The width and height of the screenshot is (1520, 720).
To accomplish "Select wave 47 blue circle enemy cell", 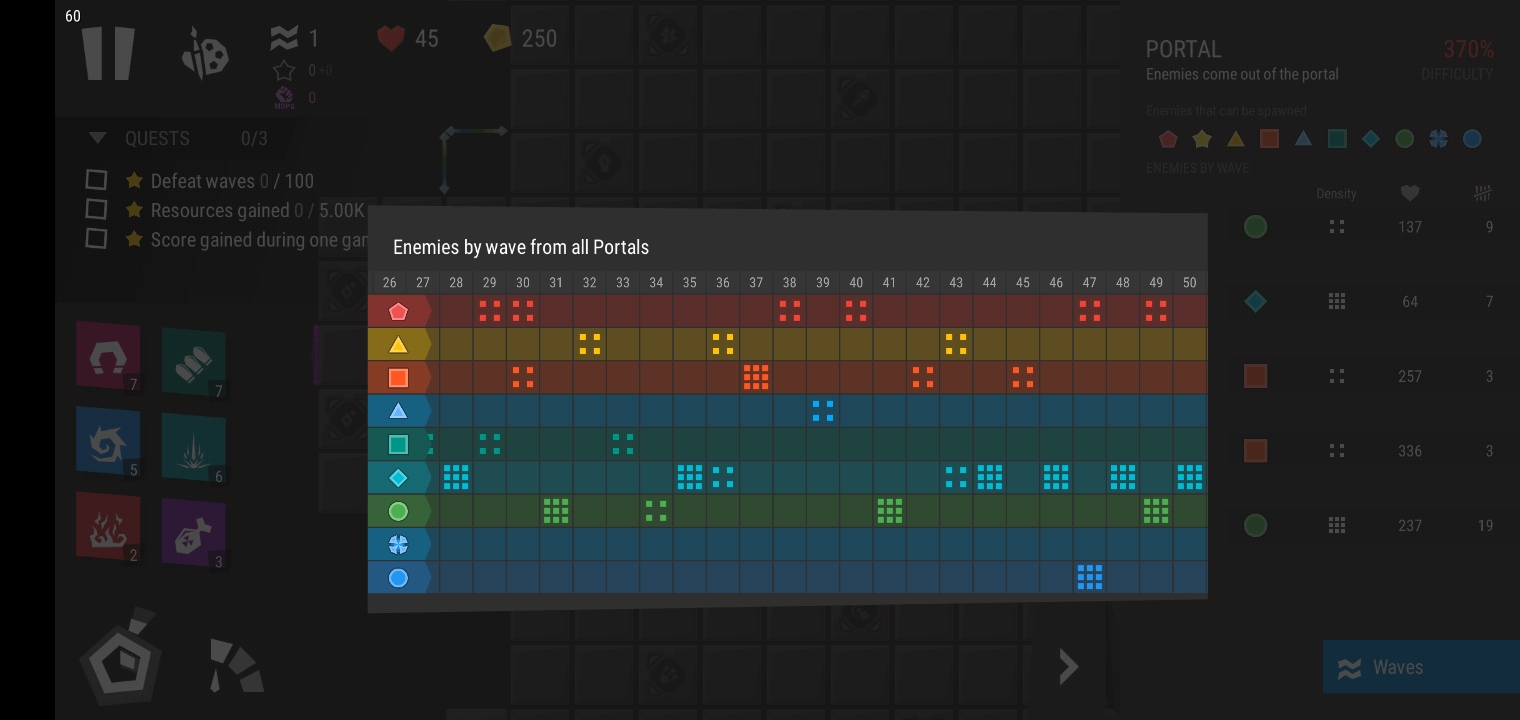I will (x=1089, y=577).
